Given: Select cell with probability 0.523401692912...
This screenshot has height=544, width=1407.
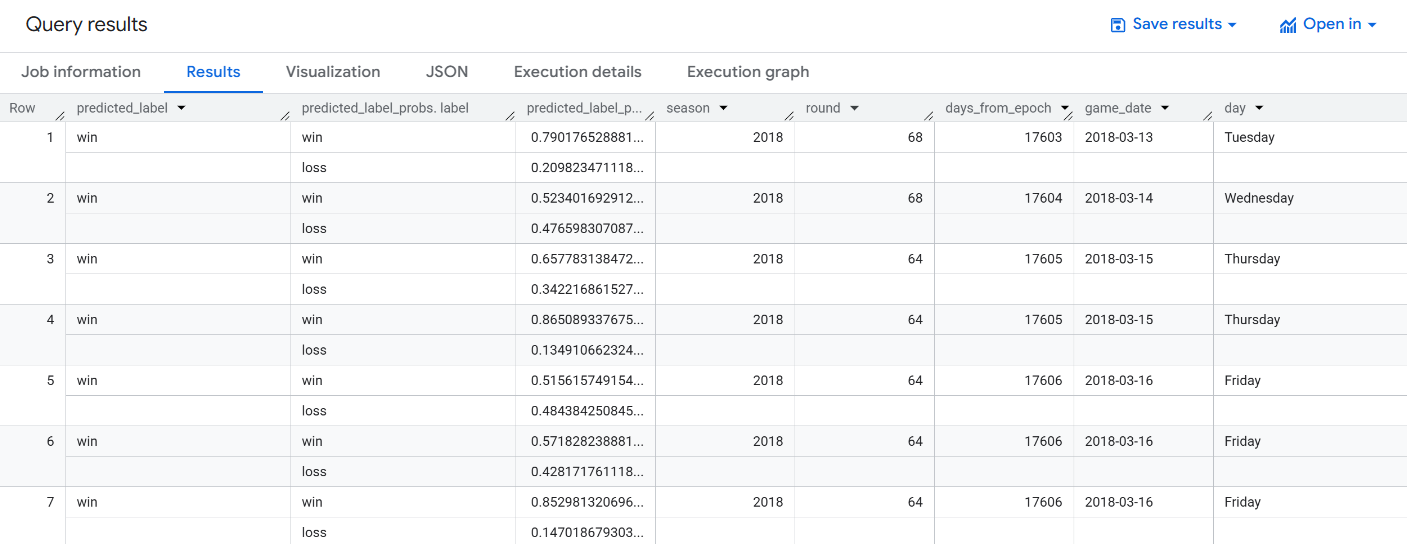Looking at the screenshot, I should click(x=585, y=198).
